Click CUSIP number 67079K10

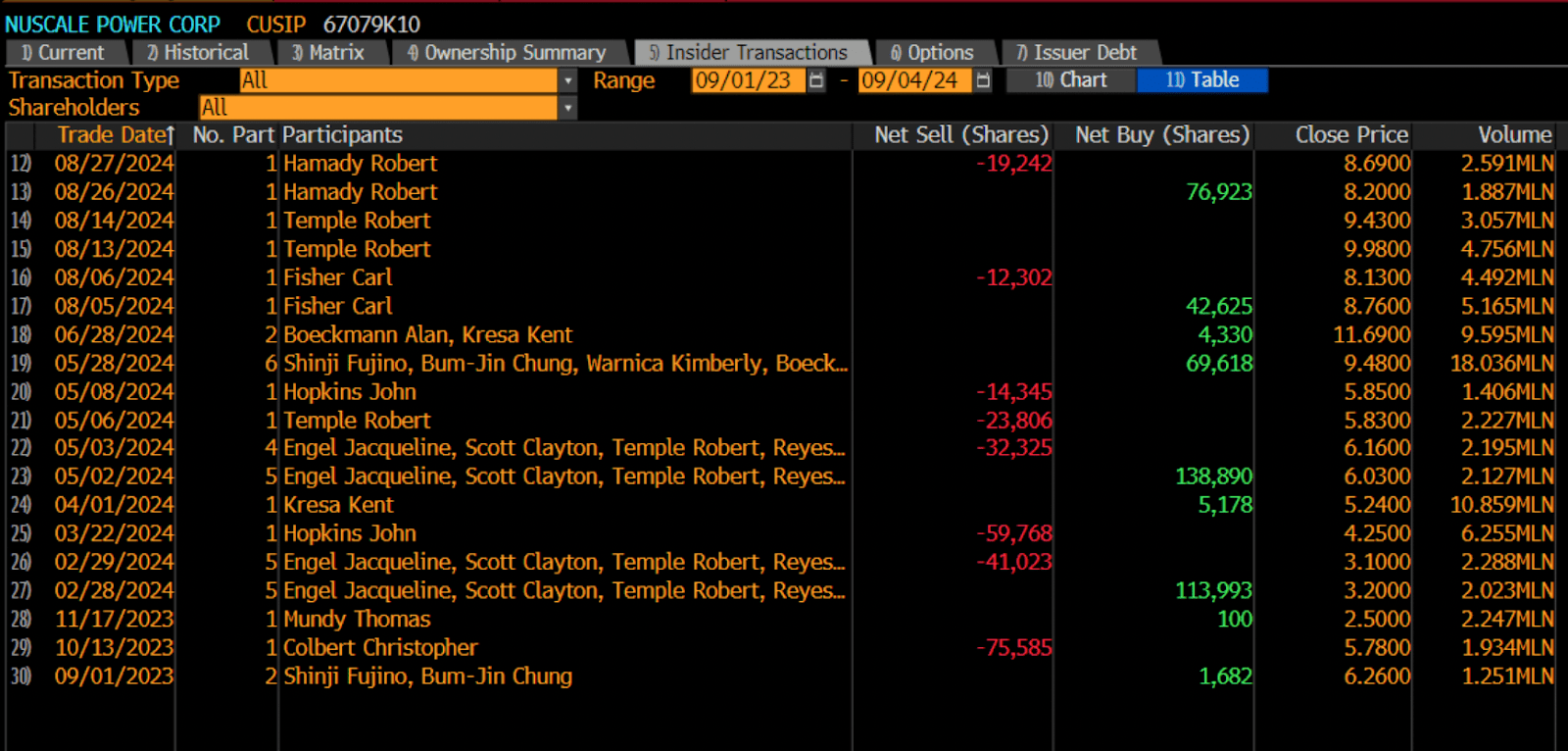click(x=371, y=24)
